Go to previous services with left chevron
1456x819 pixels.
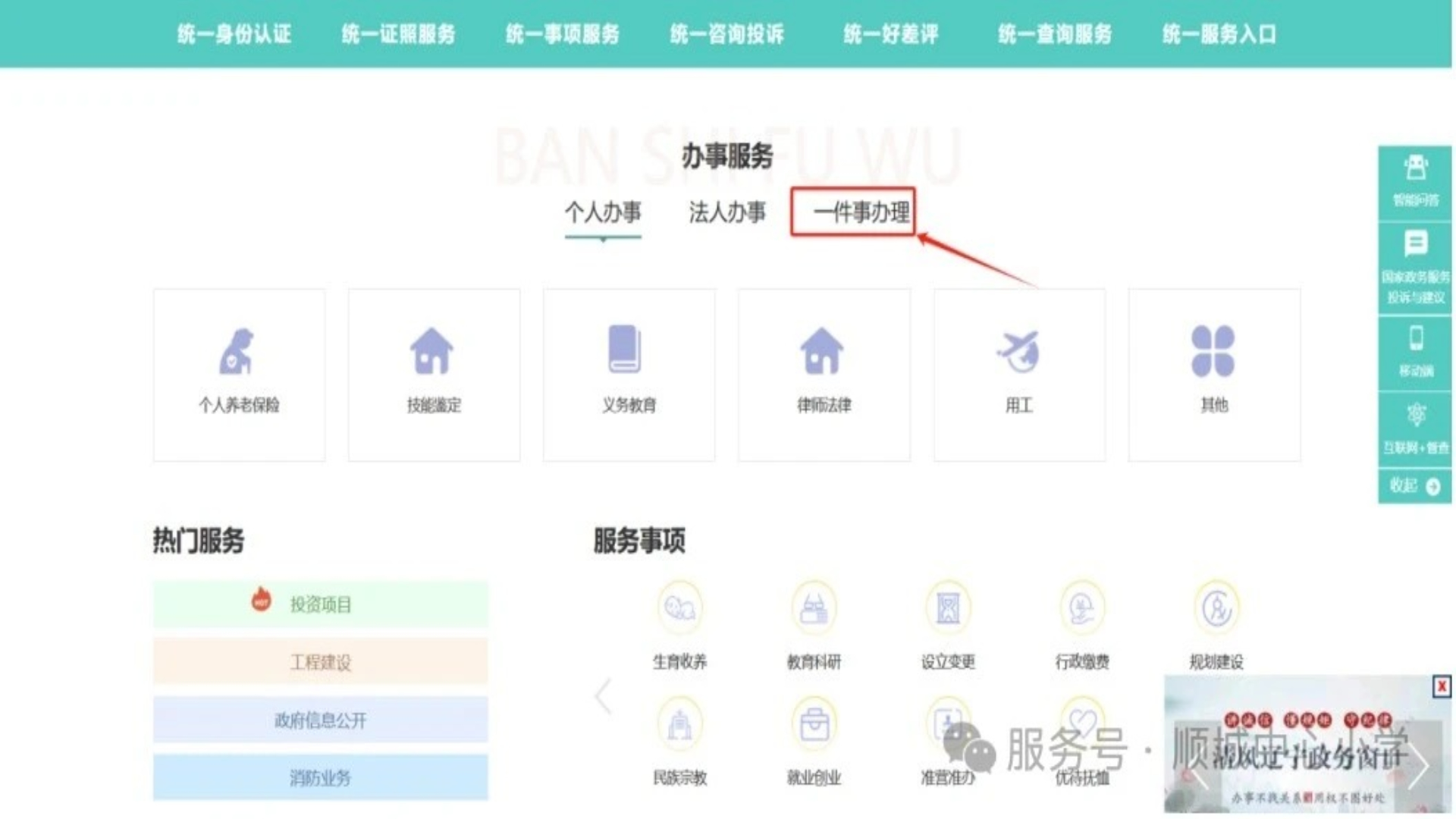coord(604,696)
